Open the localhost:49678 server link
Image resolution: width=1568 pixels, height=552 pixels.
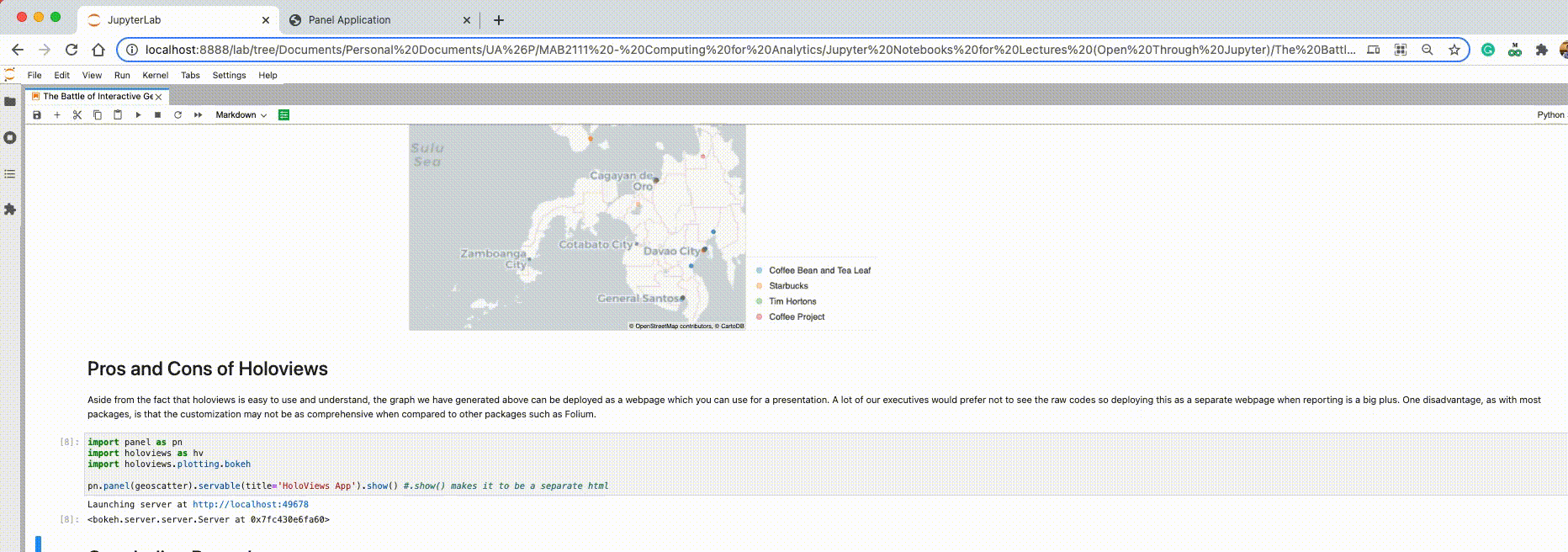tap(251, 505)
